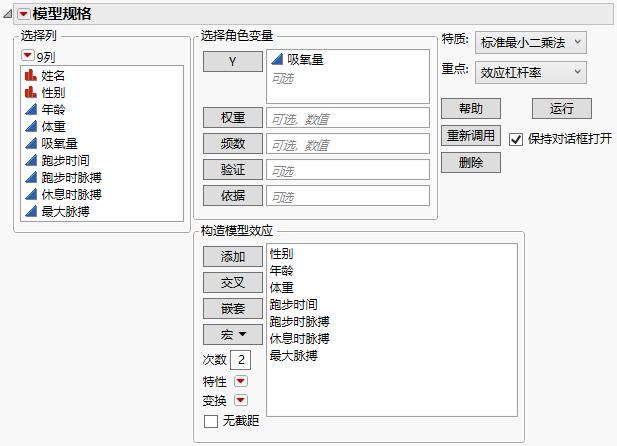Click the nominal icon next to 姓名

[x=31, y=75]
